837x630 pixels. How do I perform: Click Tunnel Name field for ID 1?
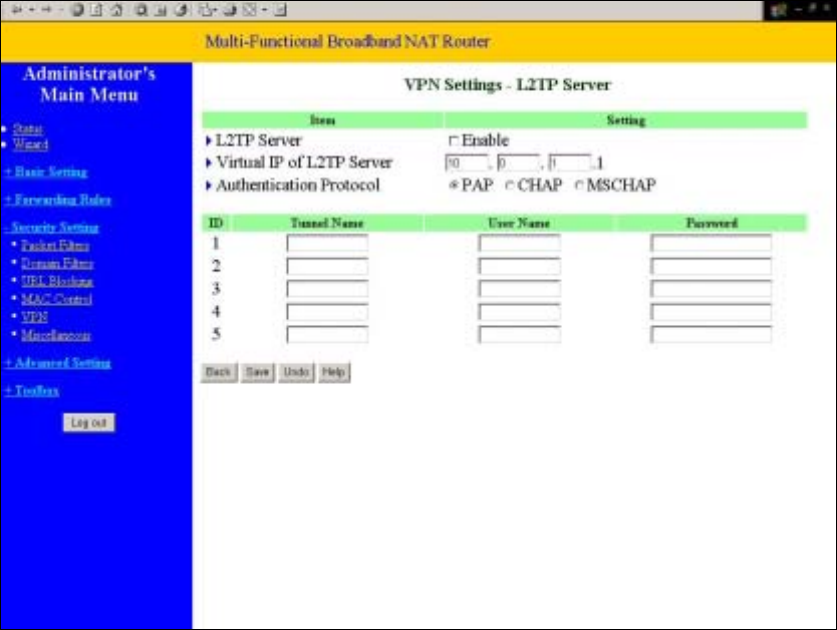tap(327, 243)
